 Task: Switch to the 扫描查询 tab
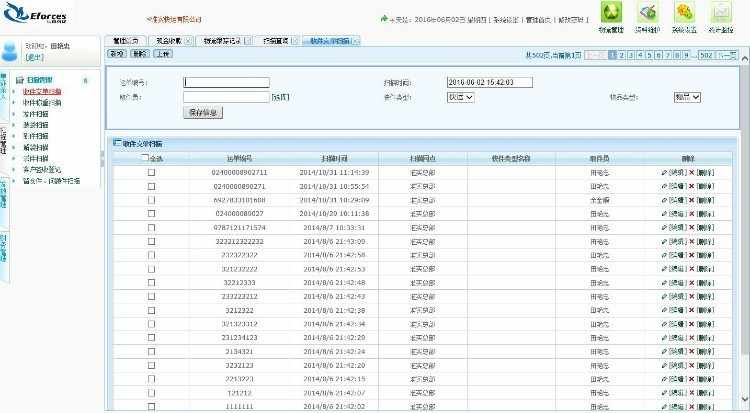coord(276,41)
